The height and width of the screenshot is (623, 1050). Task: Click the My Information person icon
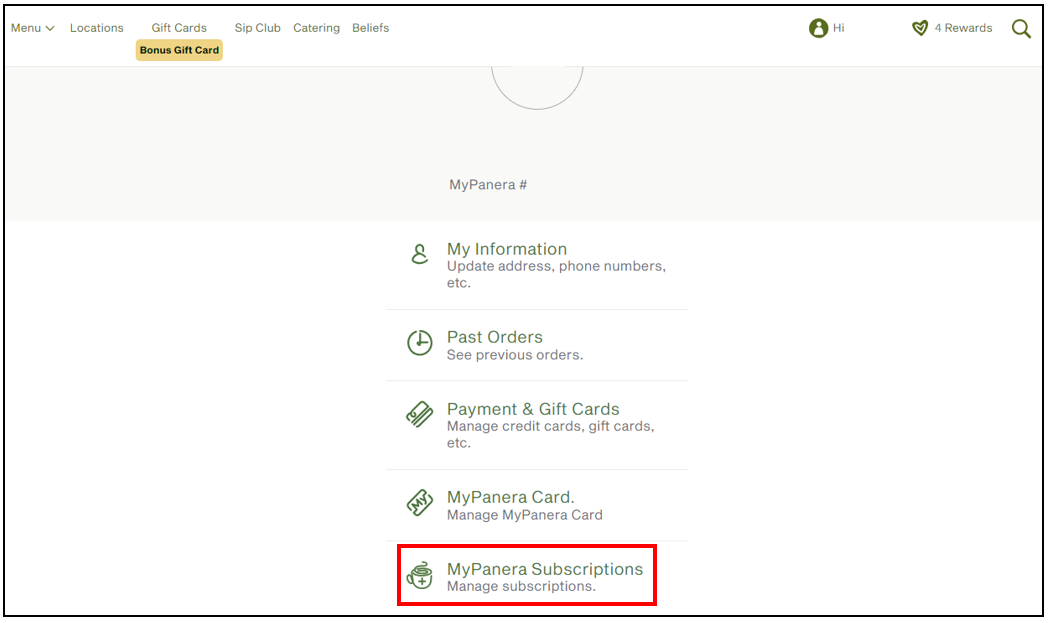pos(420,254)
